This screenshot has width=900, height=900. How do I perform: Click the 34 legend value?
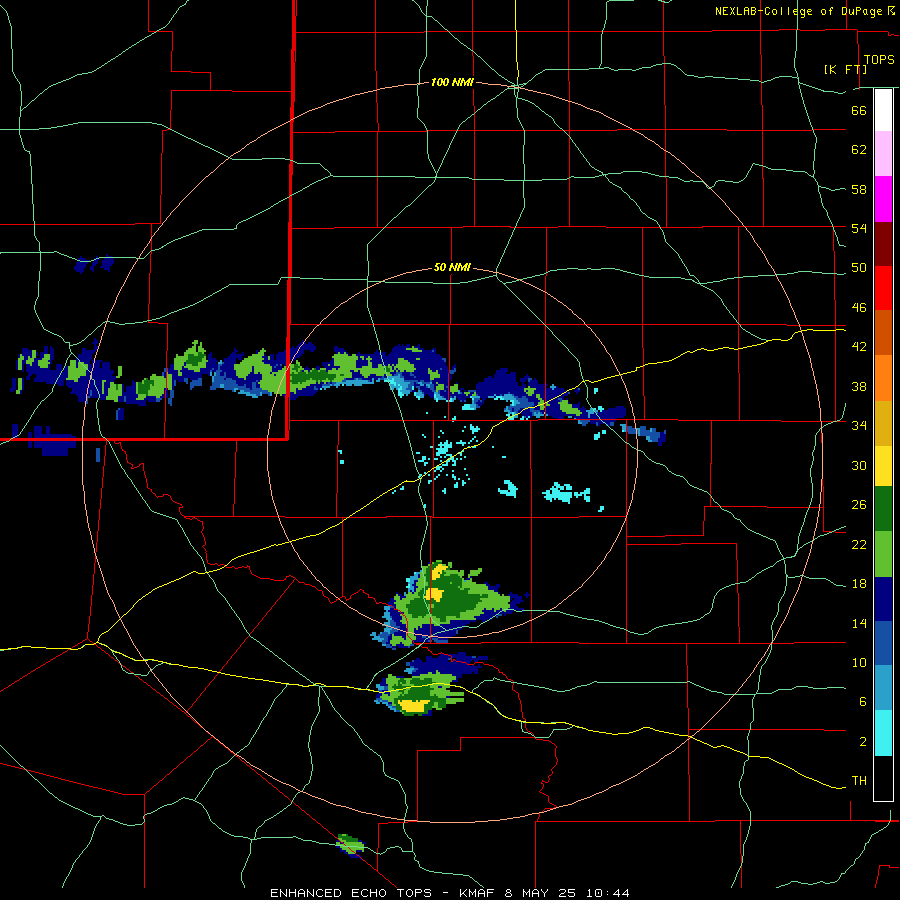click(x=859, y=426)
